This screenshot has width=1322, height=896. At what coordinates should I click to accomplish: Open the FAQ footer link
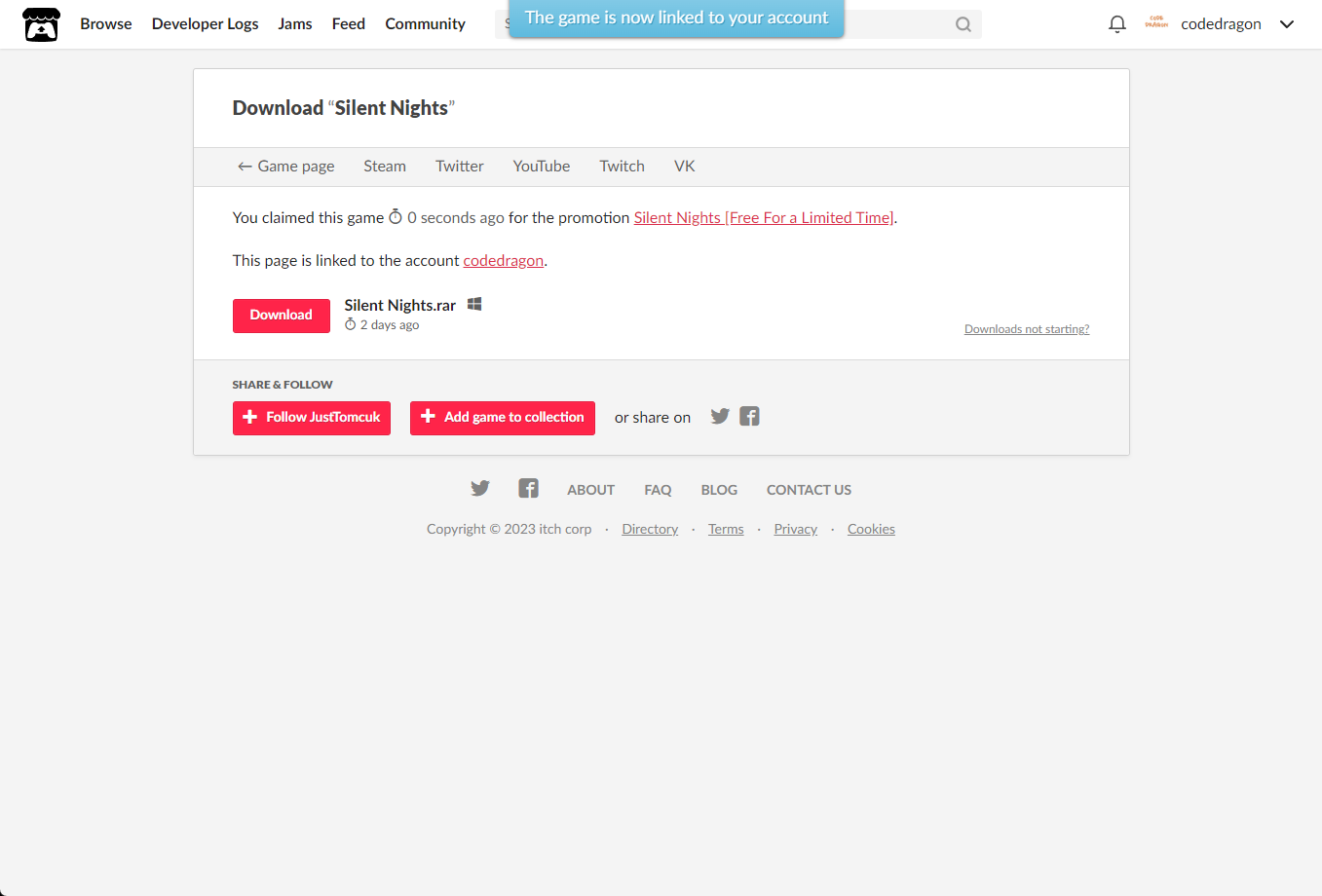tap(658, 490)
